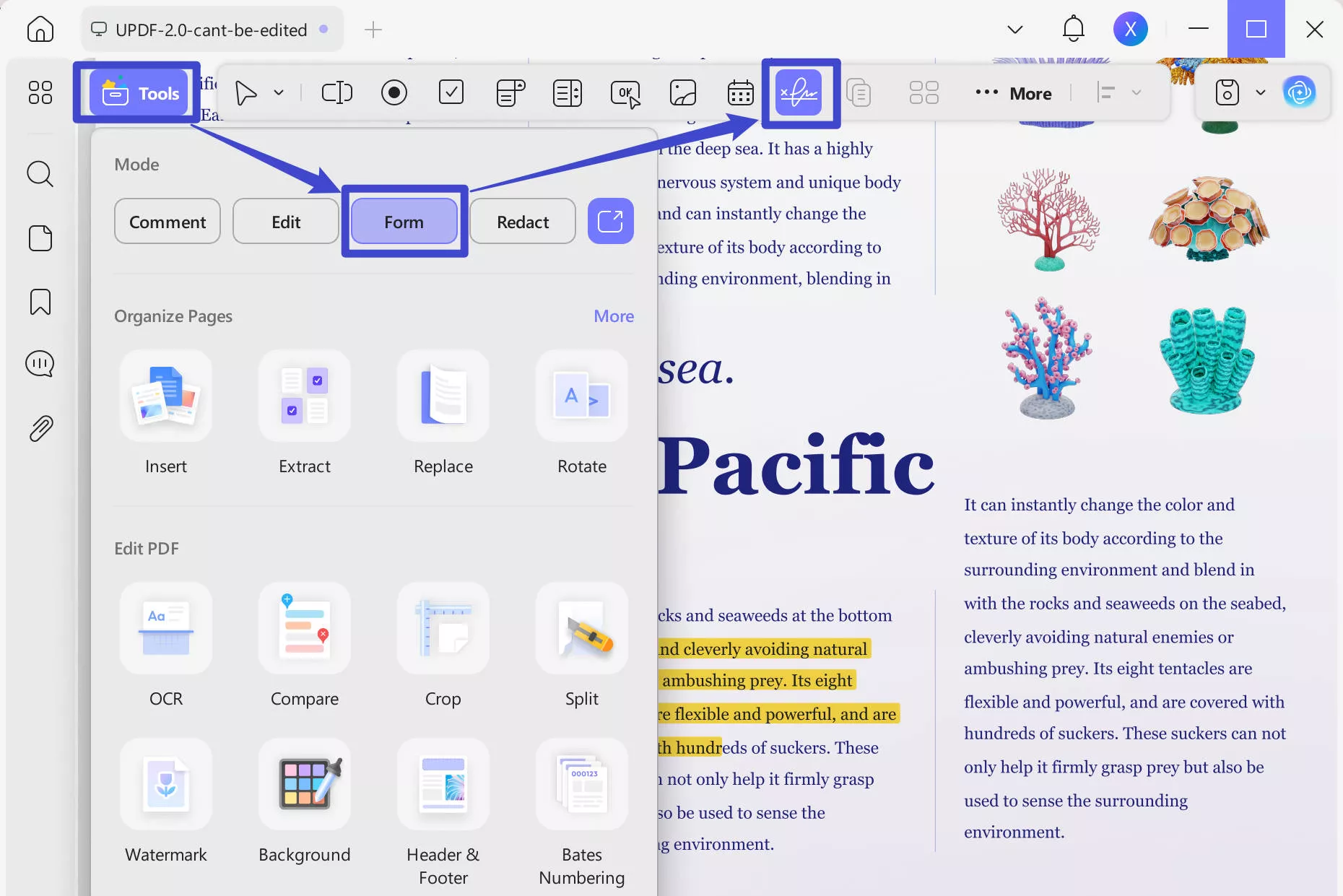Switch to Form mode
The width and height of the screenshot is (1343, 896).
coord(404,222)
